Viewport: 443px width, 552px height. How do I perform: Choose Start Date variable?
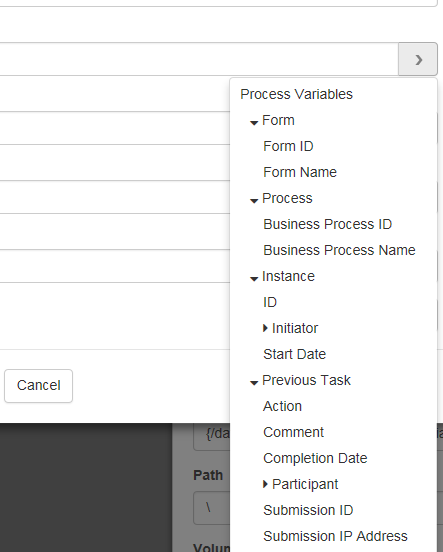tap(294, 354)
